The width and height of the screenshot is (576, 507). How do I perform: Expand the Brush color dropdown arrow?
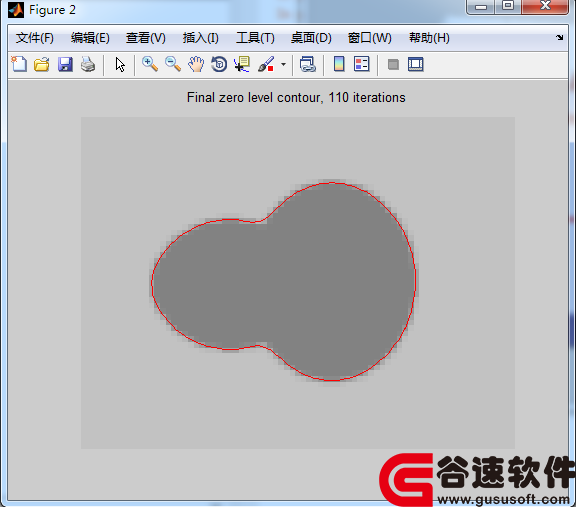coord(283,65)
